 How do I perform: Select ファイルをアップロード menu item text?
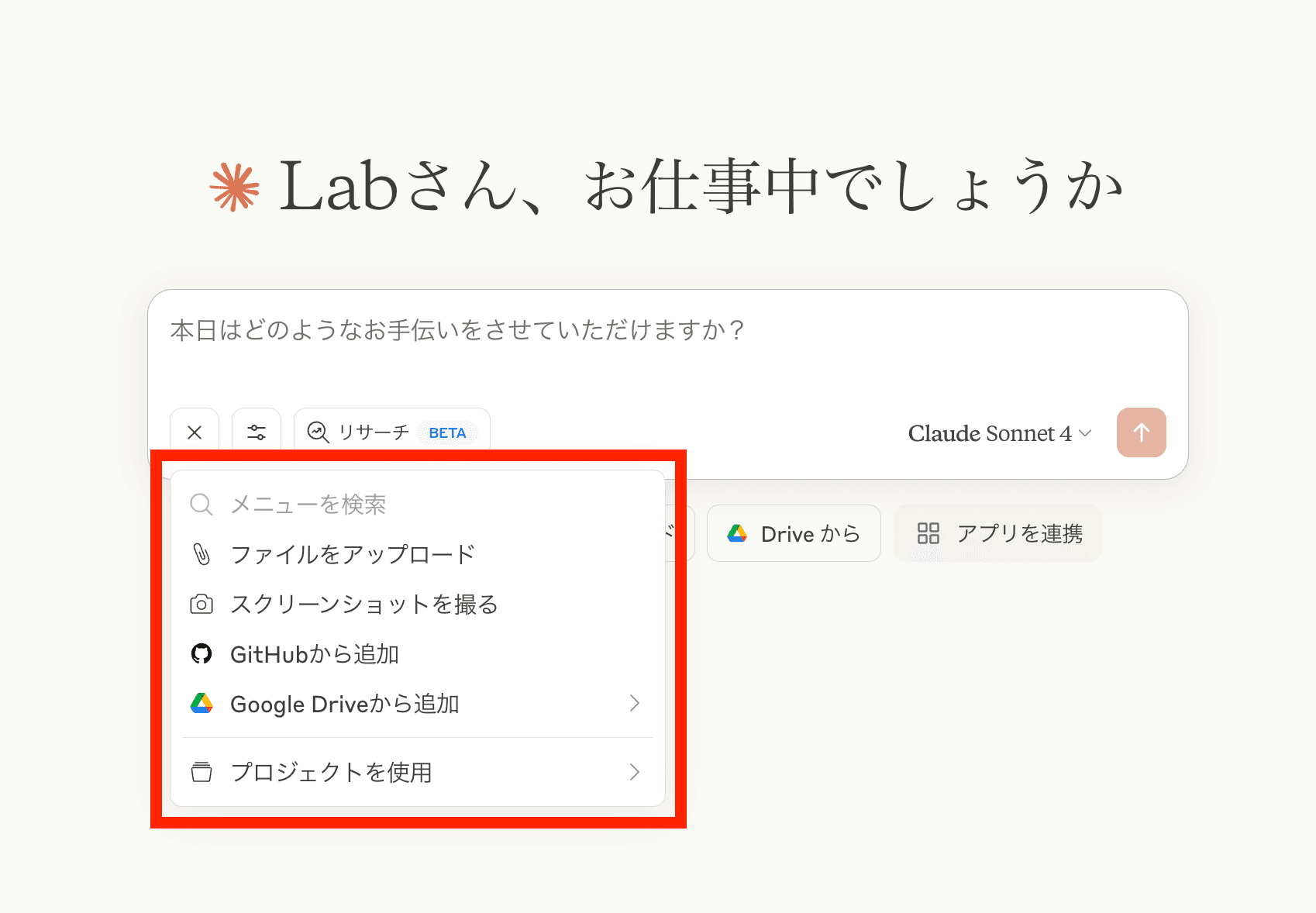point(353,554)
